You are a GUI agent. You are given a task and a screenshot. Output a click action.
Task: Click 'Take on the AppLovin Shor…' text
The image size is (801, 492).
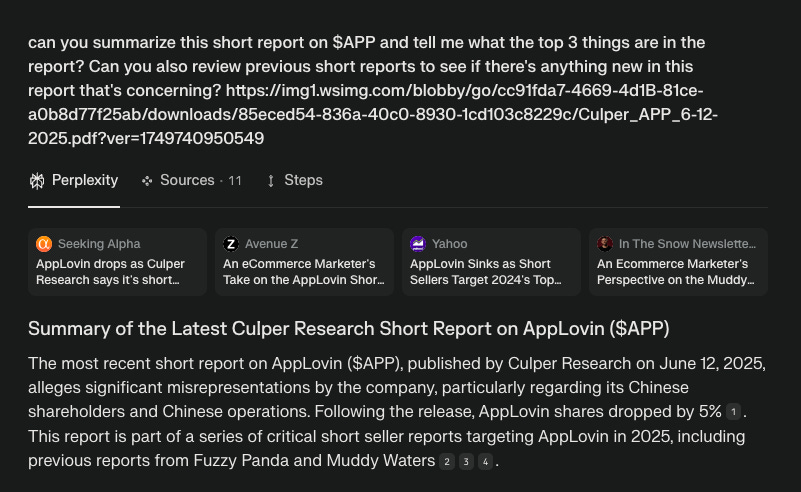[304, 280]
